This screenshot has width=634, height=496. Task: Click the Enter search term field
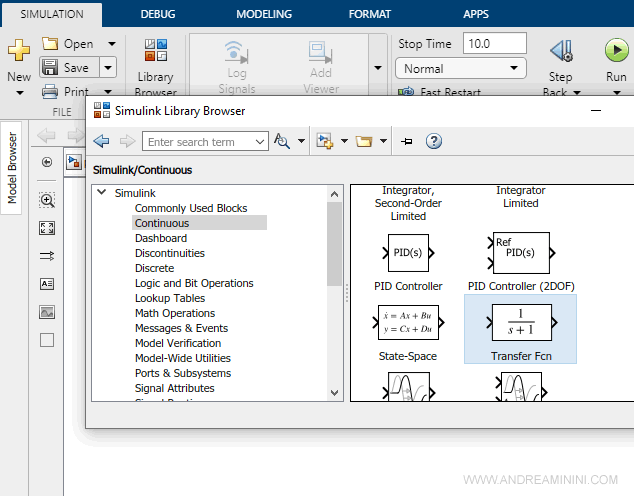click(x=198, y=141)
